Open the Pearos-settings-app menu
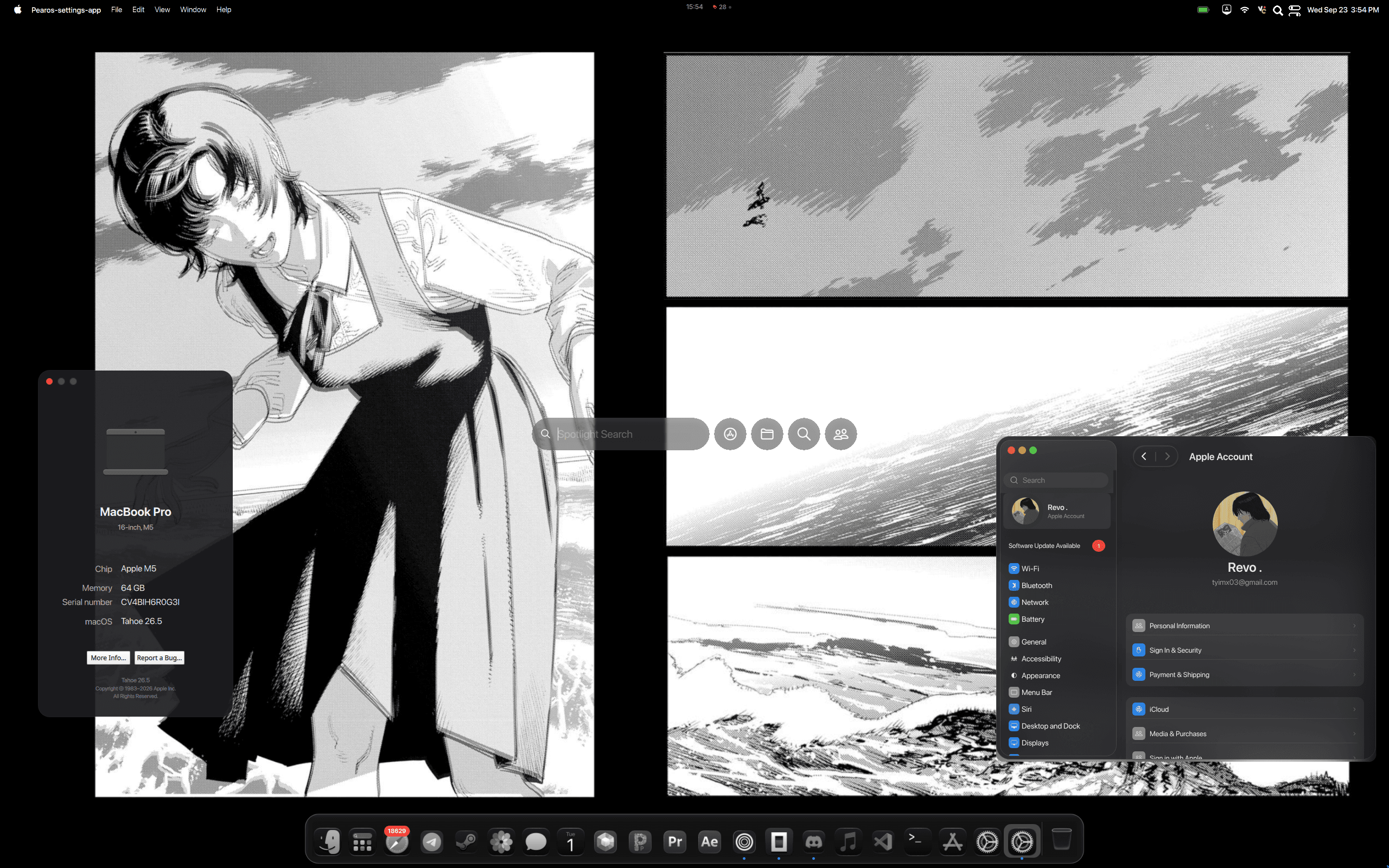Screen dimensions: 1389x868 [x=66, y=10]
